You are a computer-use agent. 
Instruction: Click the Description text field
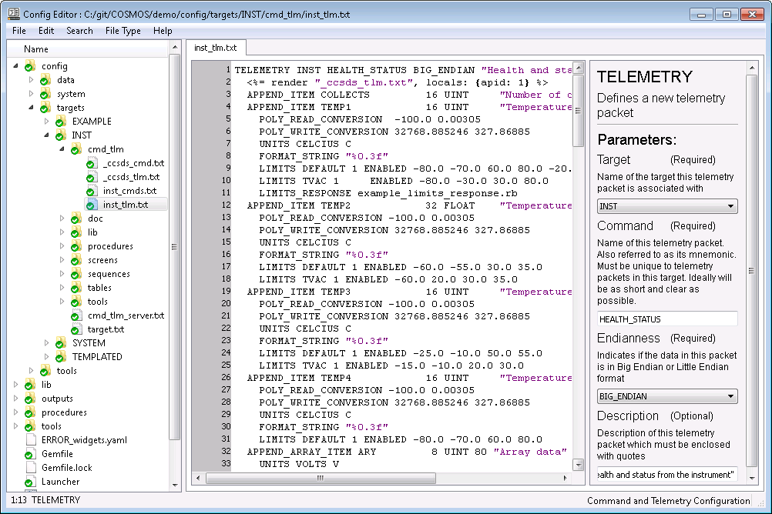[667, 474]
